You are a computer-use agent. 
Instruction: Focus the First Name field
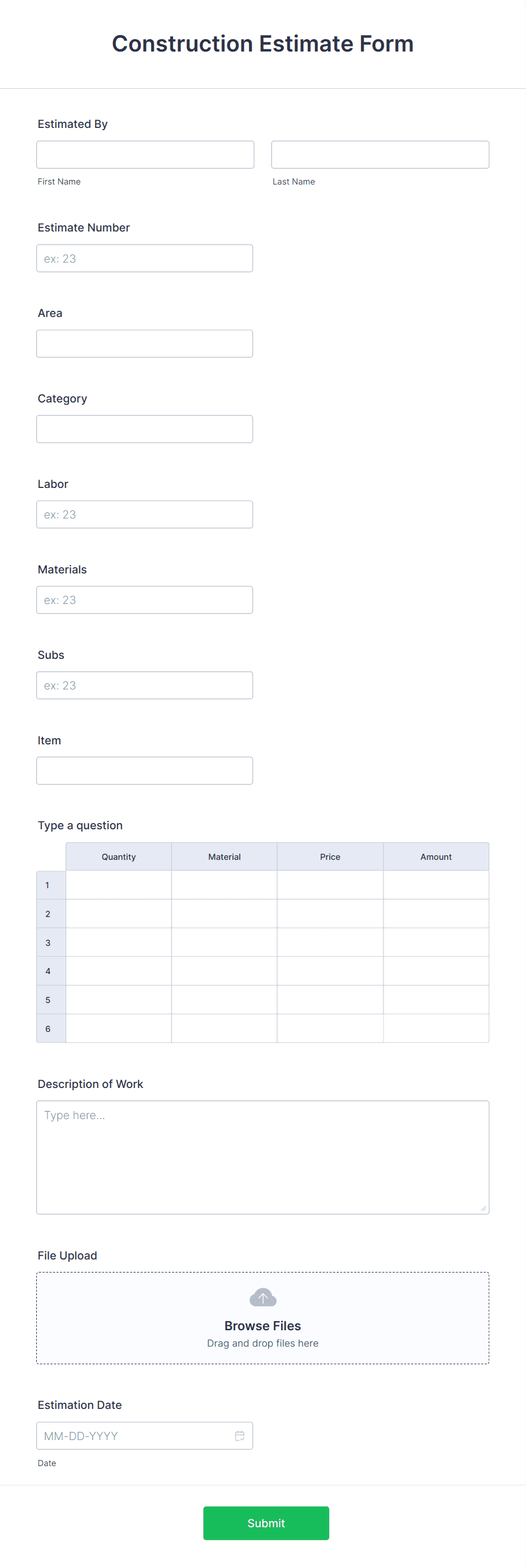pyautogui.click(x=145, y=155)
